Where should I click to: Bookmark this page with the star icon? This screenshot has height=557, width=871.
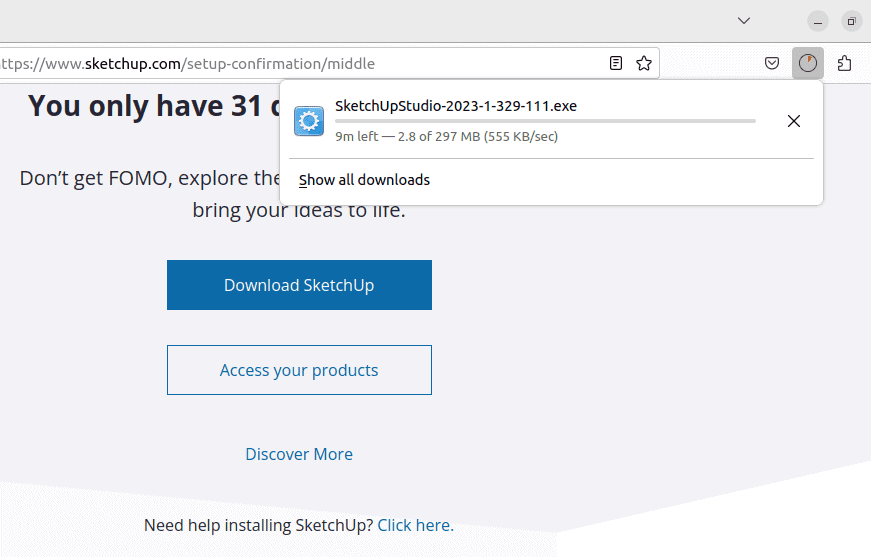pos(644,63)
